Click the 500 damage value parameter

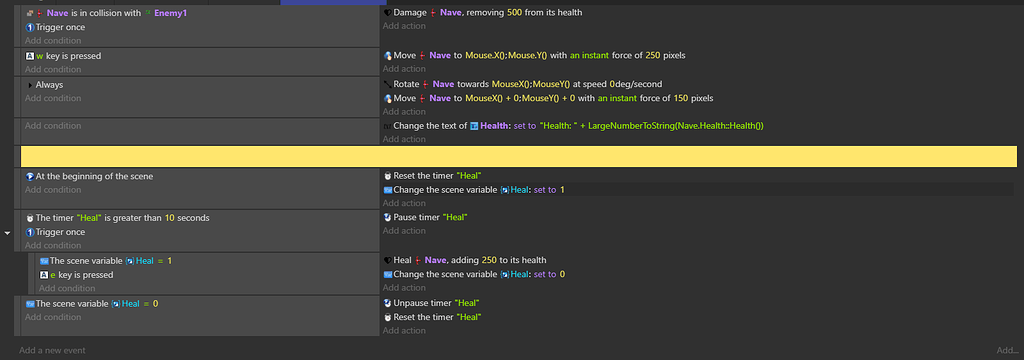(x=514, y=12)
